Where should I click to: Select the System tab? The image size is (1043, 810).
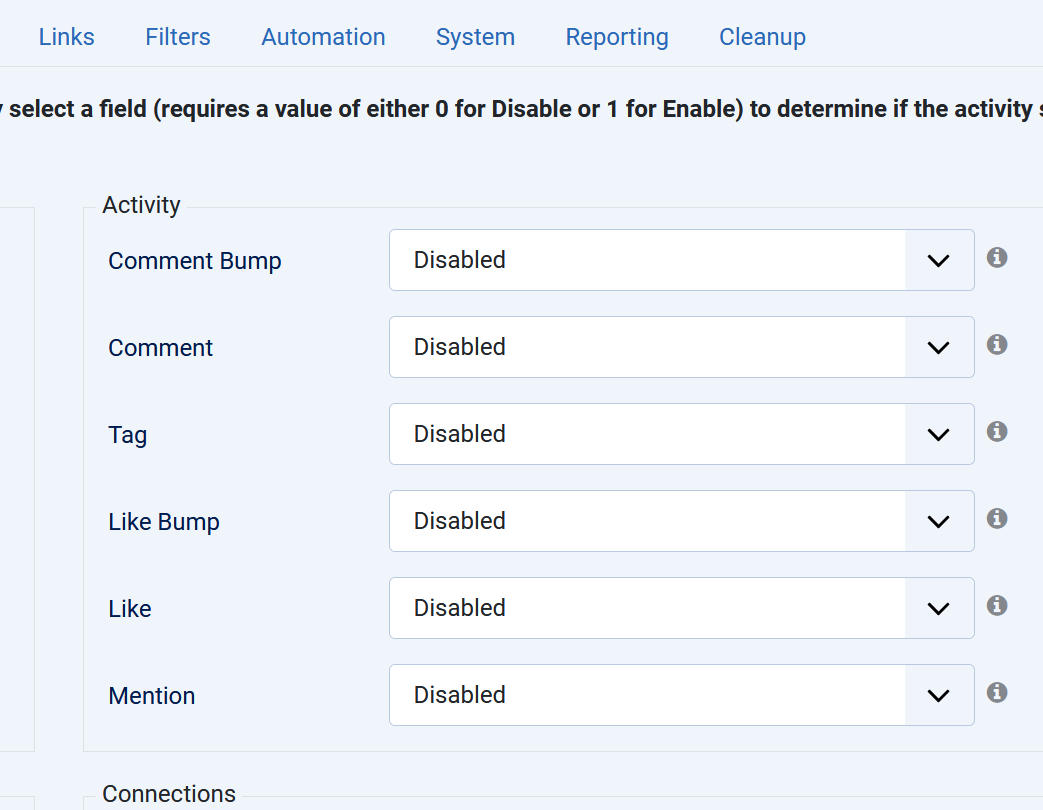(475, 37)
